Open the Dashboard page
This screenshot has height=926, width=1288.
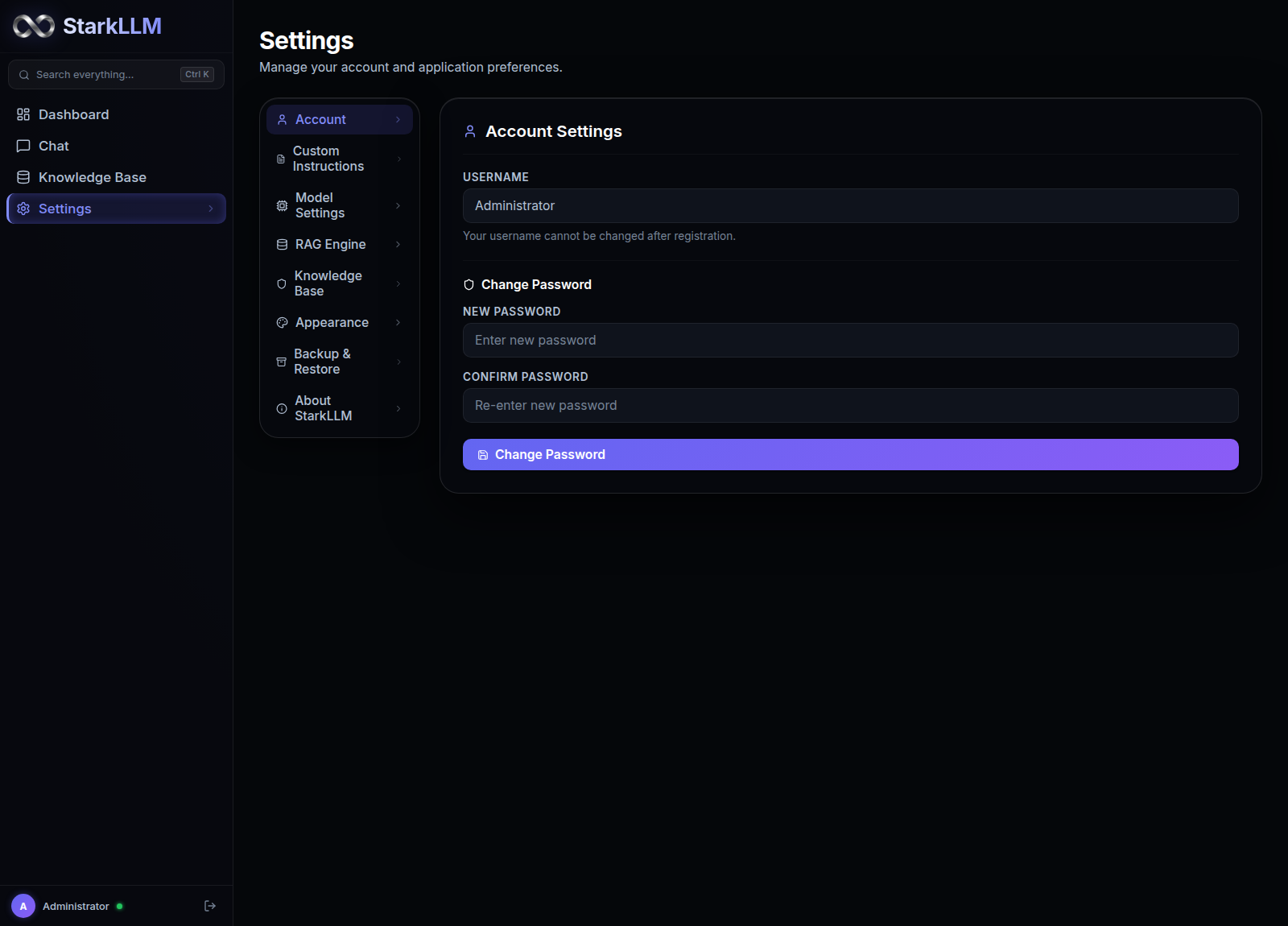pyautogui.click(x=116, y=114)
